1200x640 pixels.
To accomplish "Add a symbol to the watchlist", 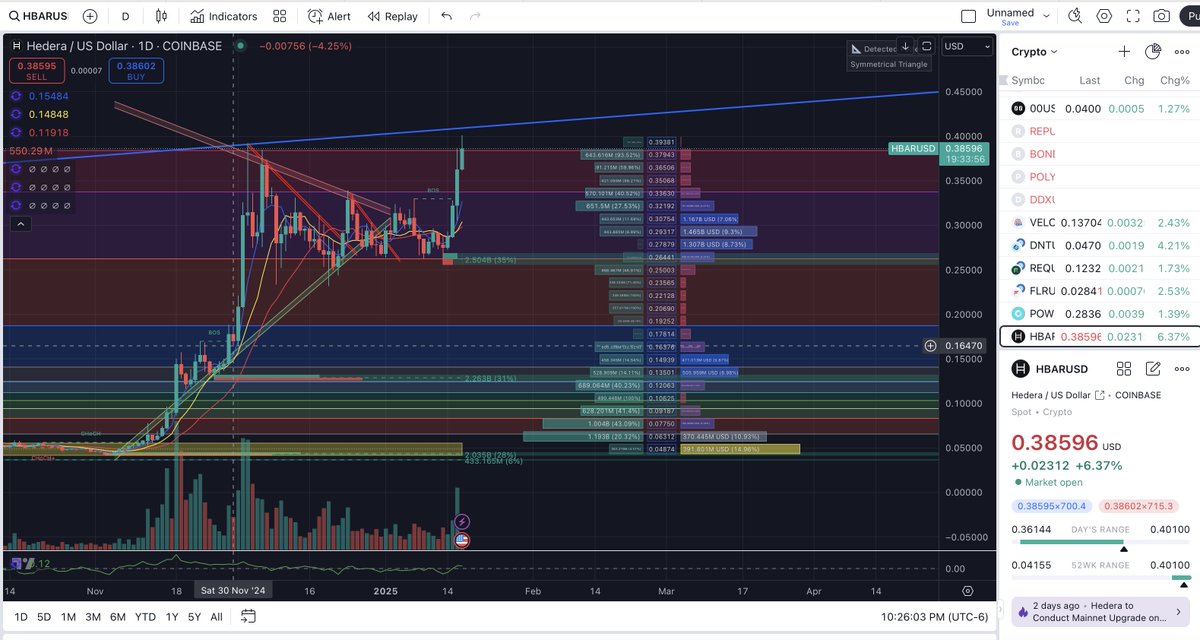I will 1124,51.
